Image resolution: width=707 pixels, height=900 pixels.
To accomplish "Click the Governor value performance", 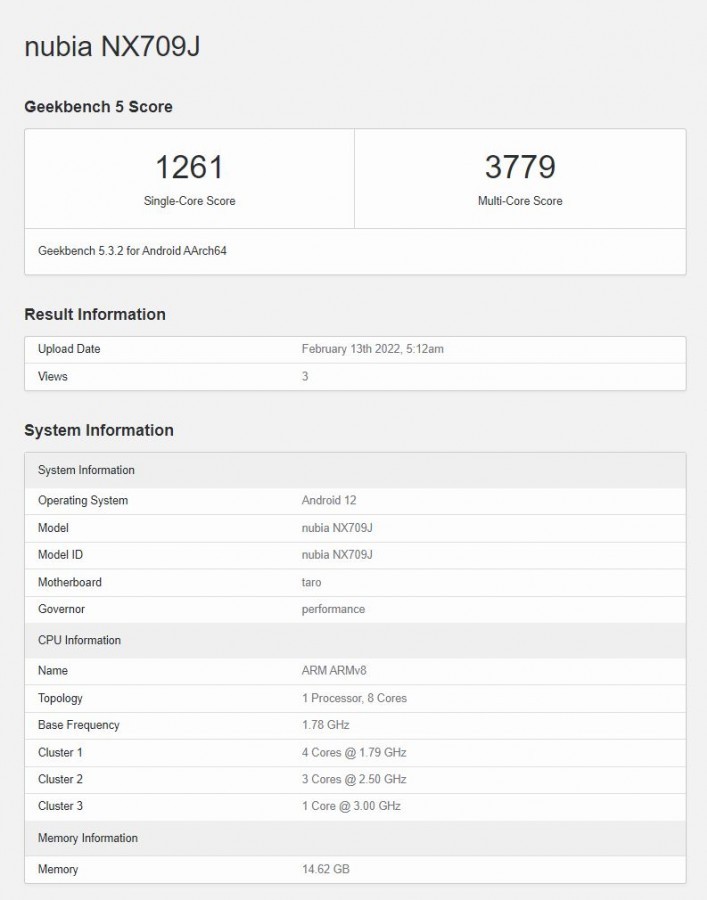I will (x=333, y=609).
